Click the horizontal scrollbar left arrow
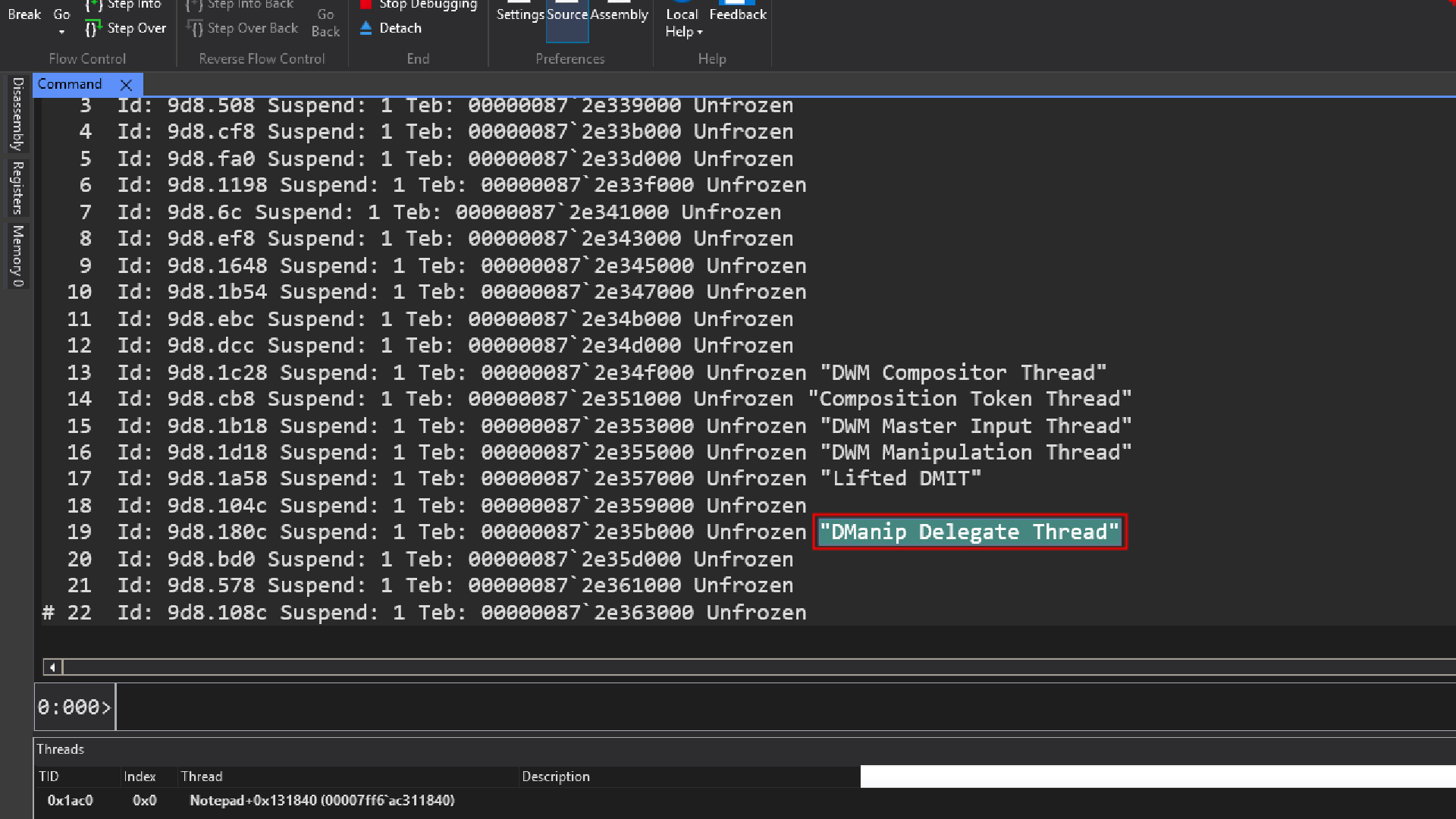Viewport: 1456px width, 819px height. tap(52, 667)
